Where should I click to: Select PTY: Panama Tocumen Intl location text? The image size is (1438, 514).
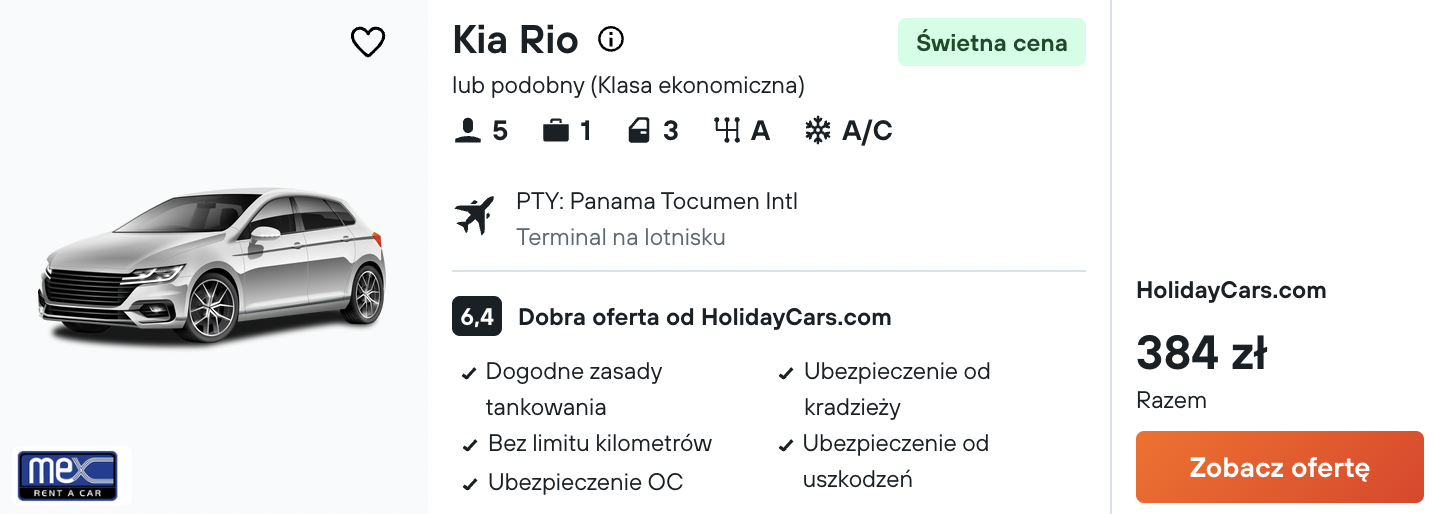tap(657, 201)
